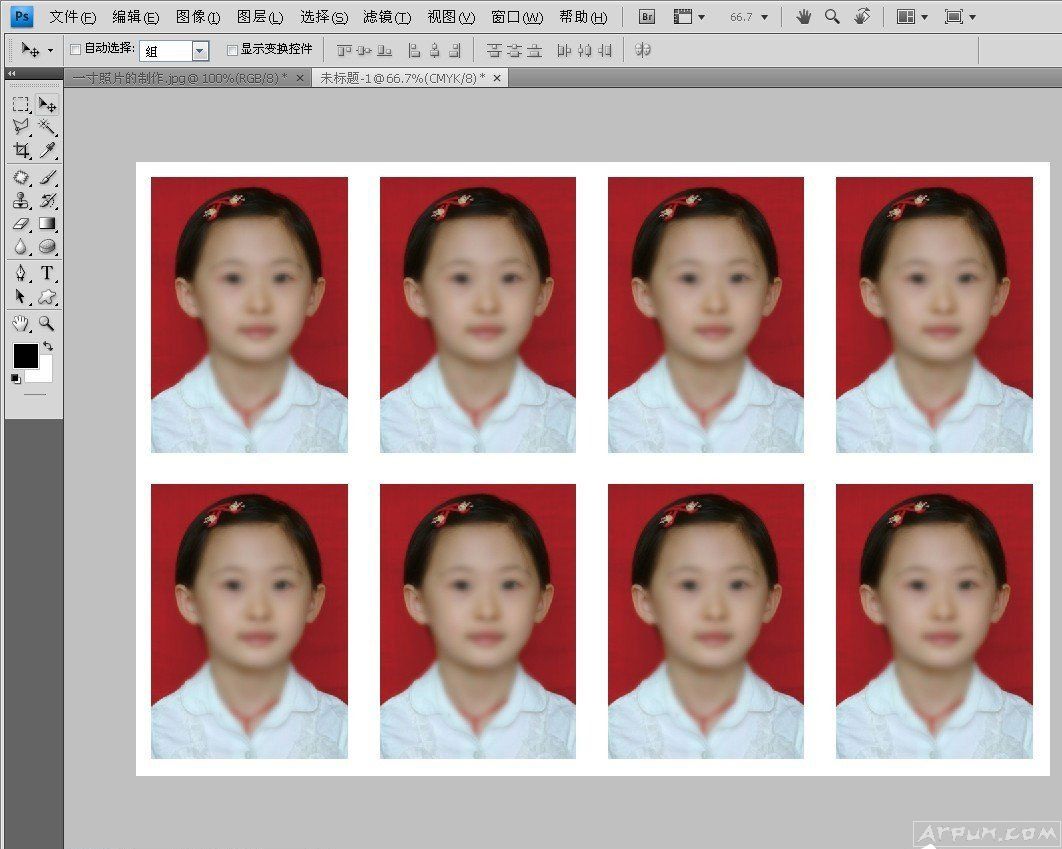Pick the Eyedropper tool
1062x849 pixels.
click(47, 151)
